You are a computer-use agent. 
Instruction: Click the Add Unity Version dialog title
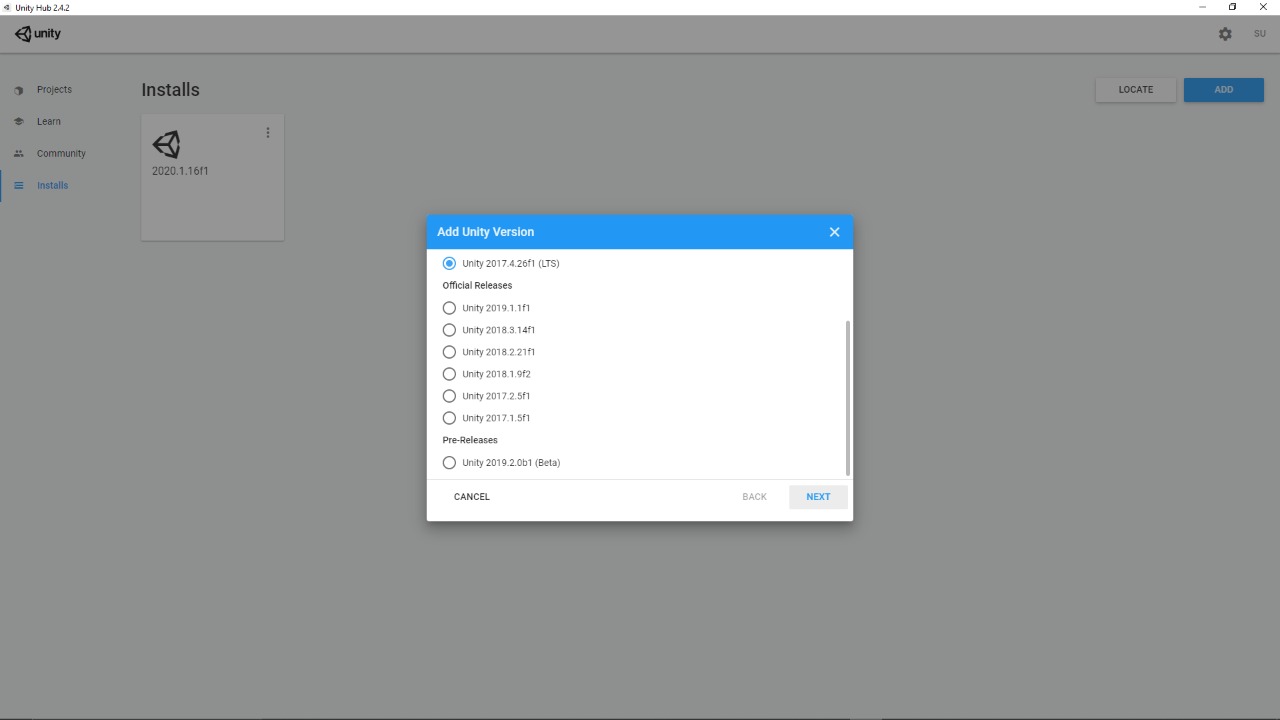[485, 232]
